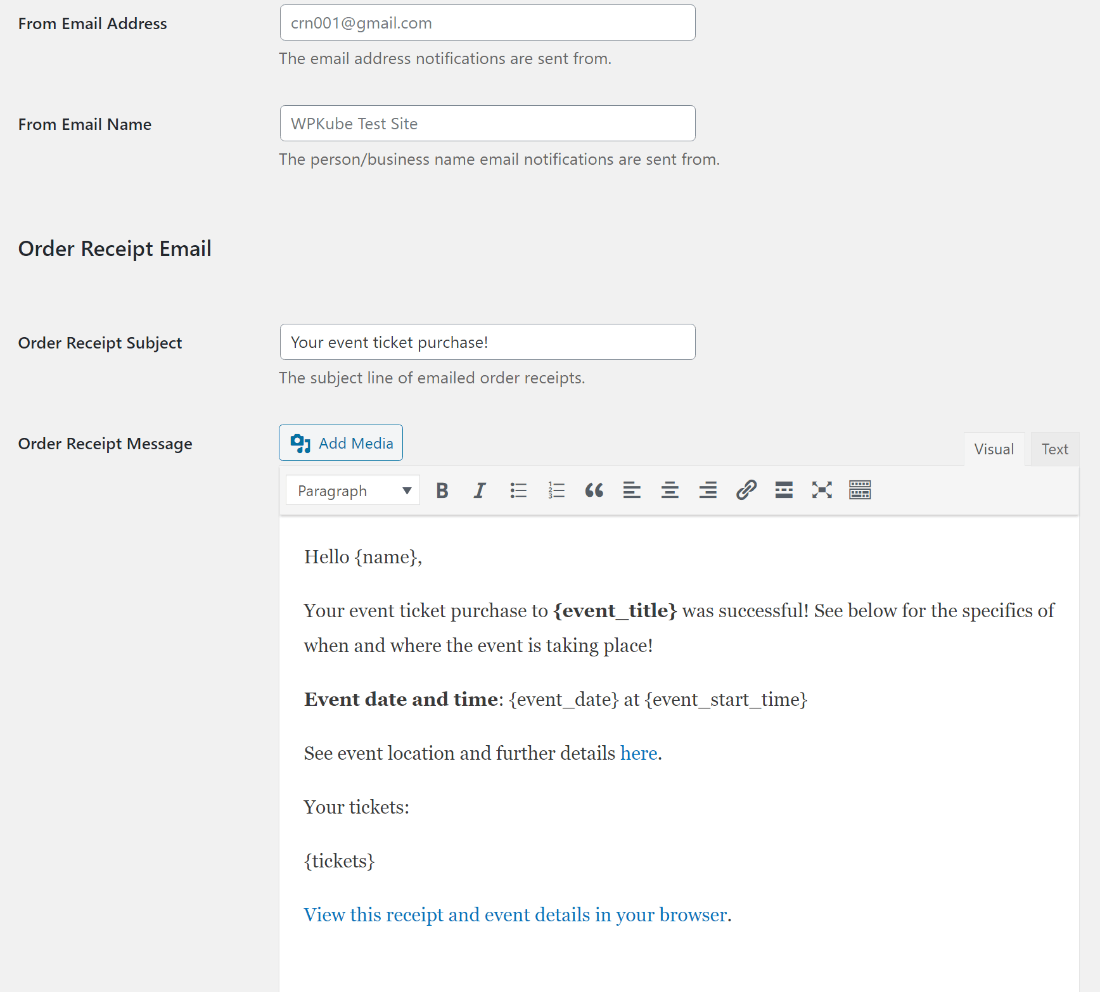Image resolution: width=1100 pixels, height=992 pixels.
Task: Align text center
Action: click(670, 490)
